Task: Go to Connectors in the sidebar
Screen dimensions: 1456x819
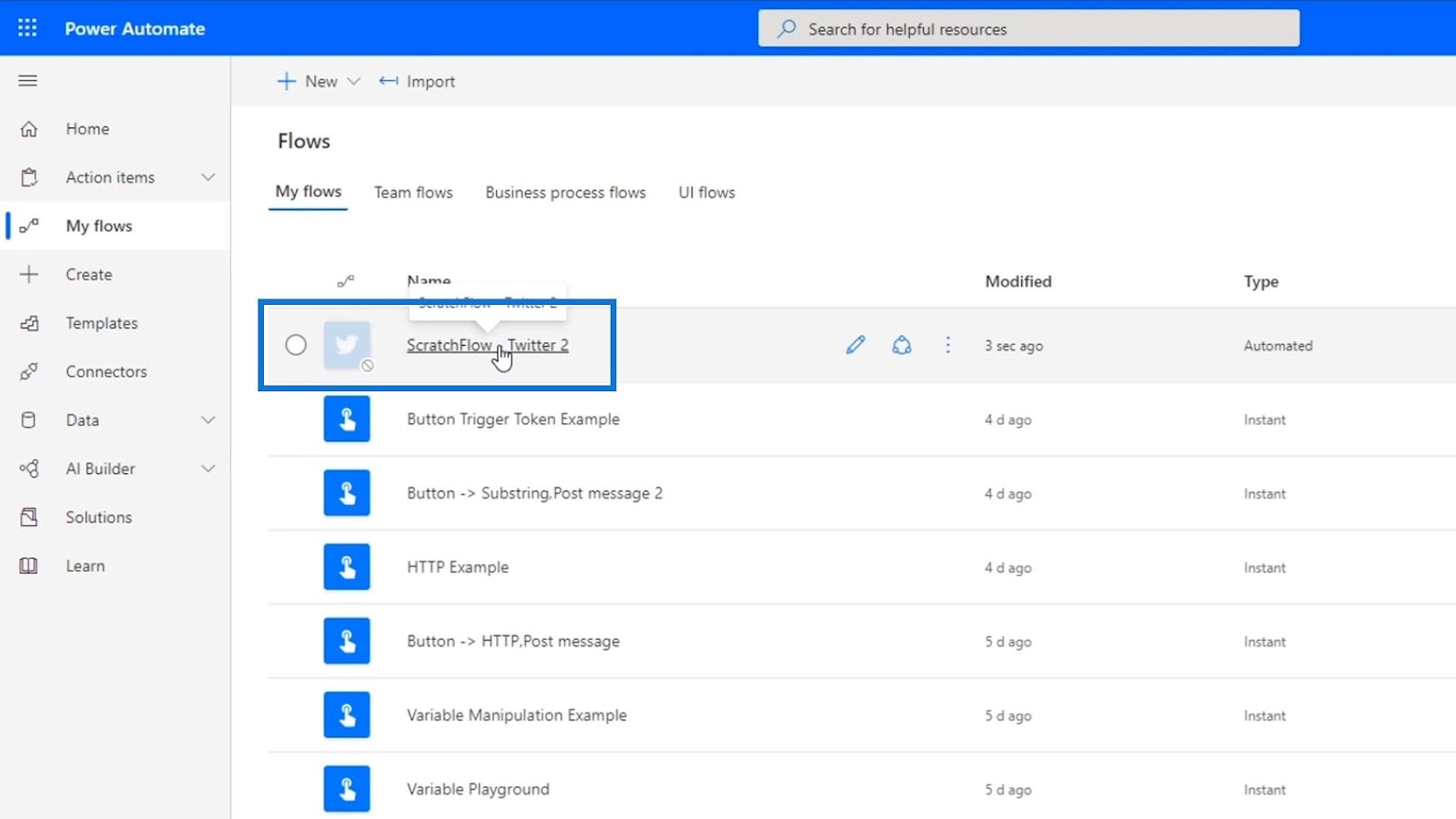Action: (x=106, y=371)
